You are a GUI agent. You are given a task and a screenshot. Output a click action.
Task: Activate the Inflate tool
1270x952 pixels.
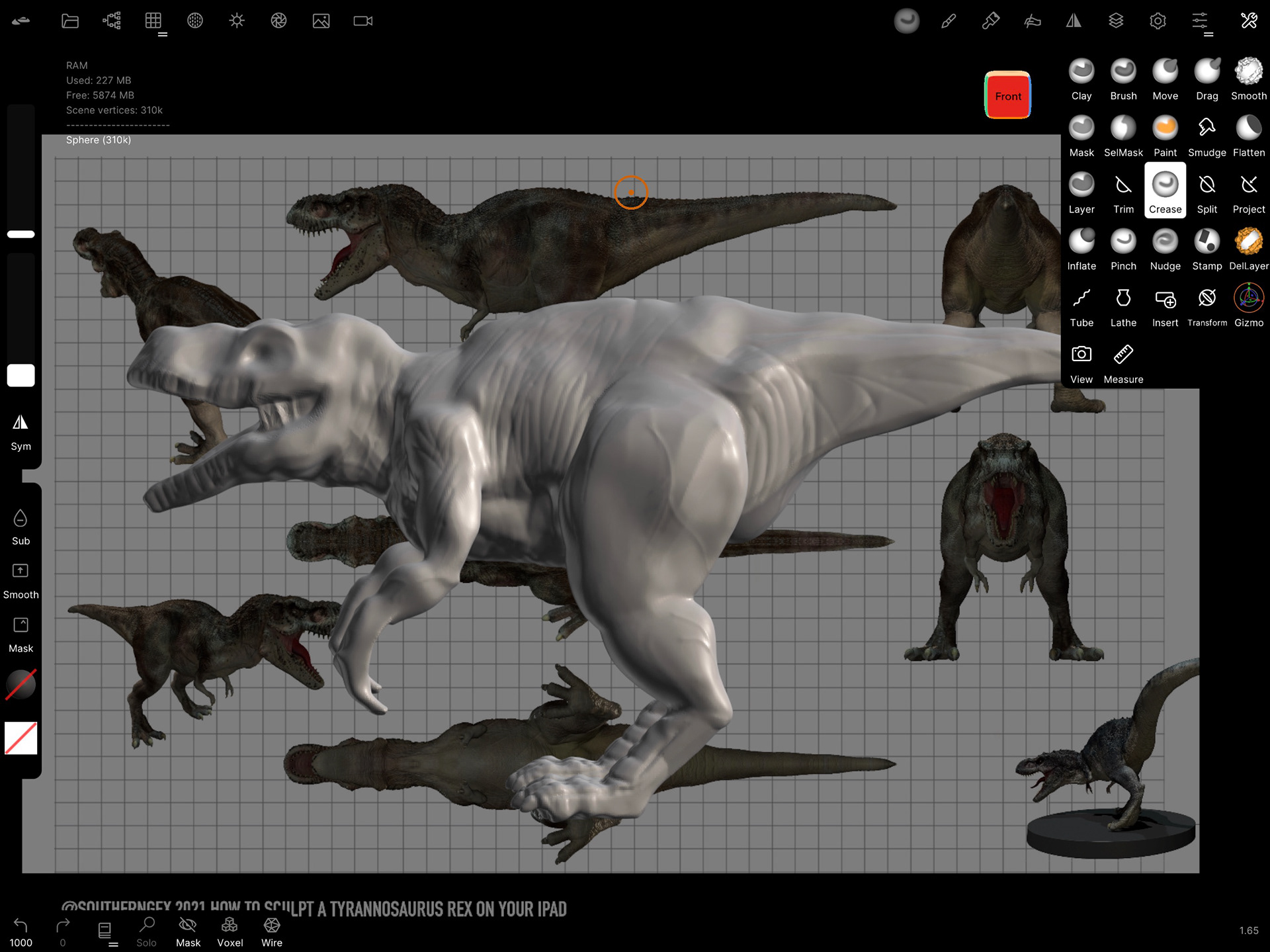coord(1081,250)
